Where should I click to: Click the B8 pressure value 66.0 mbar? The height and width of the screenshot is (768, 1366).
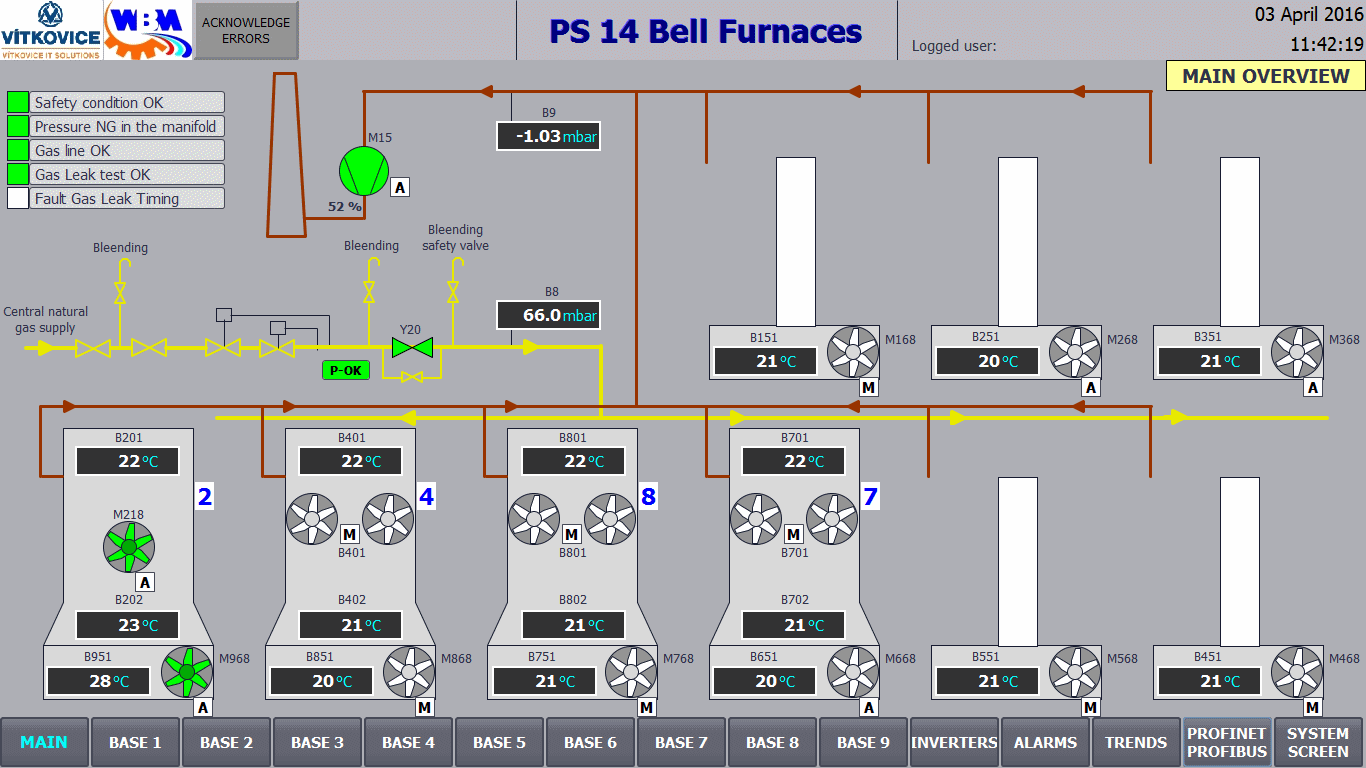point(549,315)
